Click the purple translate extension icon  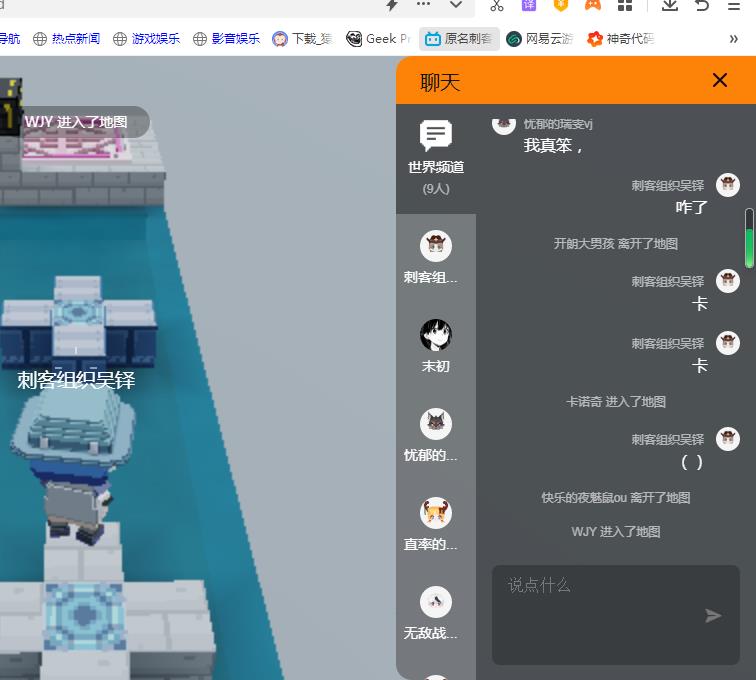pyautogui.click(x=529, y=5)
